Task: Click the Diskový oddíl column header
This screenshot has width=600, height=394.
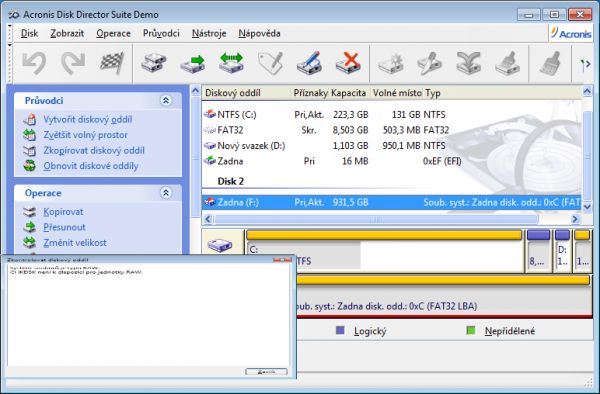Action: click(247, 93)
